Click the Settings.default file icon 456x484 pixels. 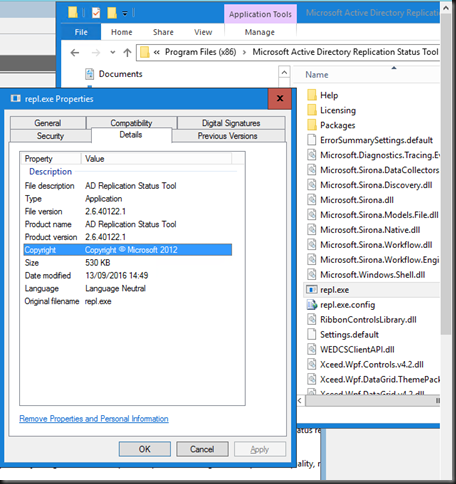[x=312, y=334]
